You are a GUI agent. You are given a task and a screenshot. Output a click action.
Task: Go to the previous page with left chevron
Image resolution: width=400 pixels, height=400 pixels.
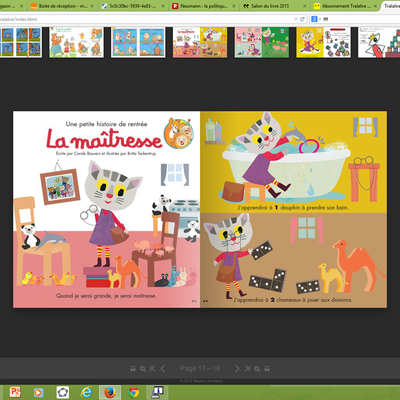click(163, 368)
